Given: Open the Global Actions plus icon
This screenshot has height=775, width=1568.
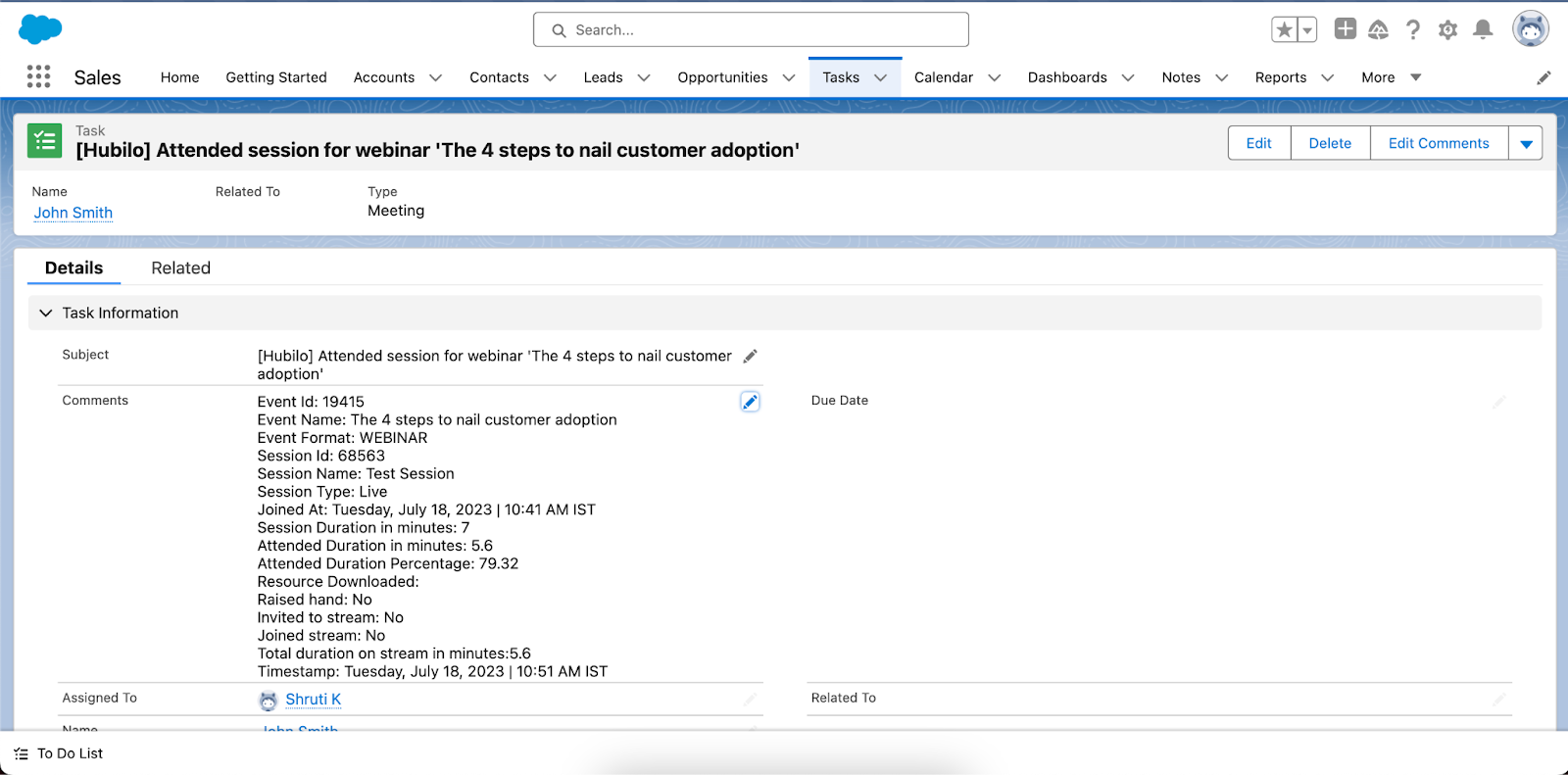Looking at the screenshot, I should tap(1345, 29).
